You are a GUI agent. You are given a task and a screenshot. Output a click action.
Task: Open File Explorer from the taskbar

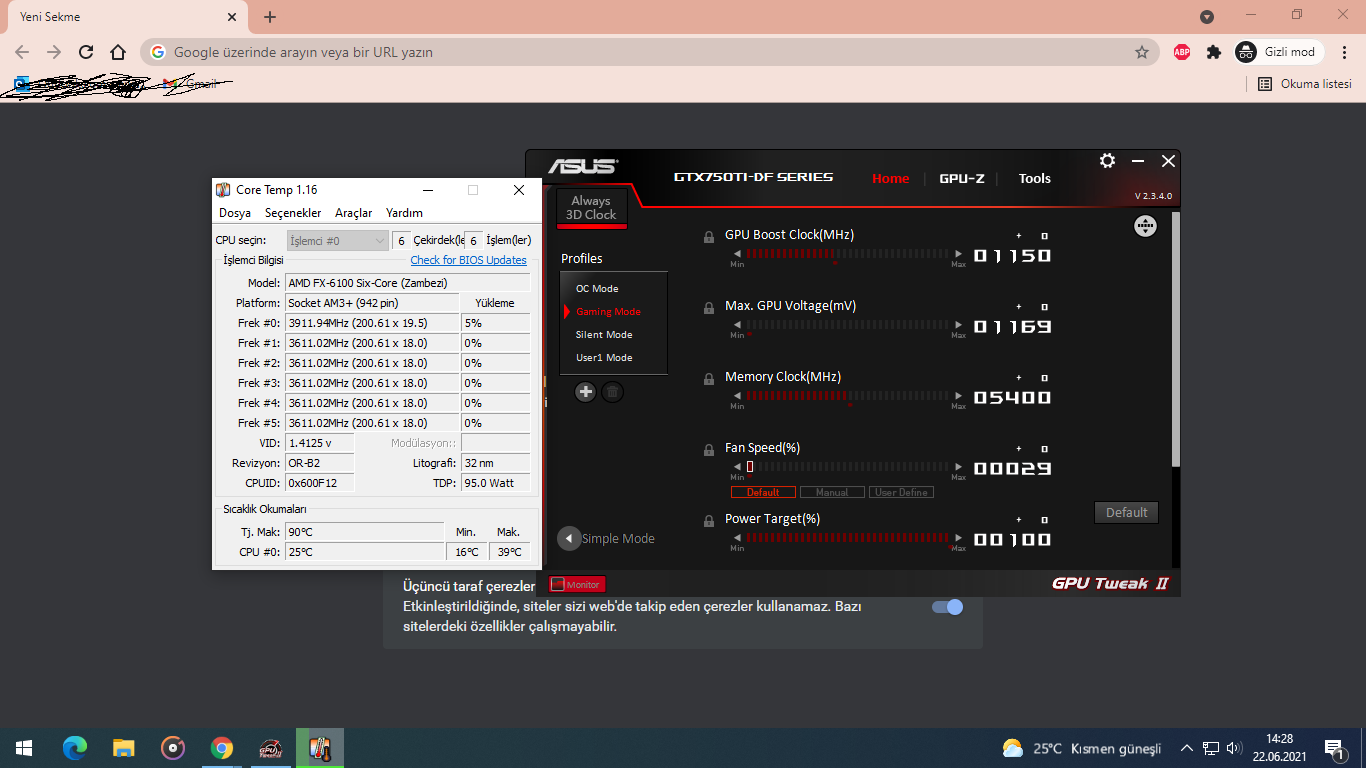(123, 748)
